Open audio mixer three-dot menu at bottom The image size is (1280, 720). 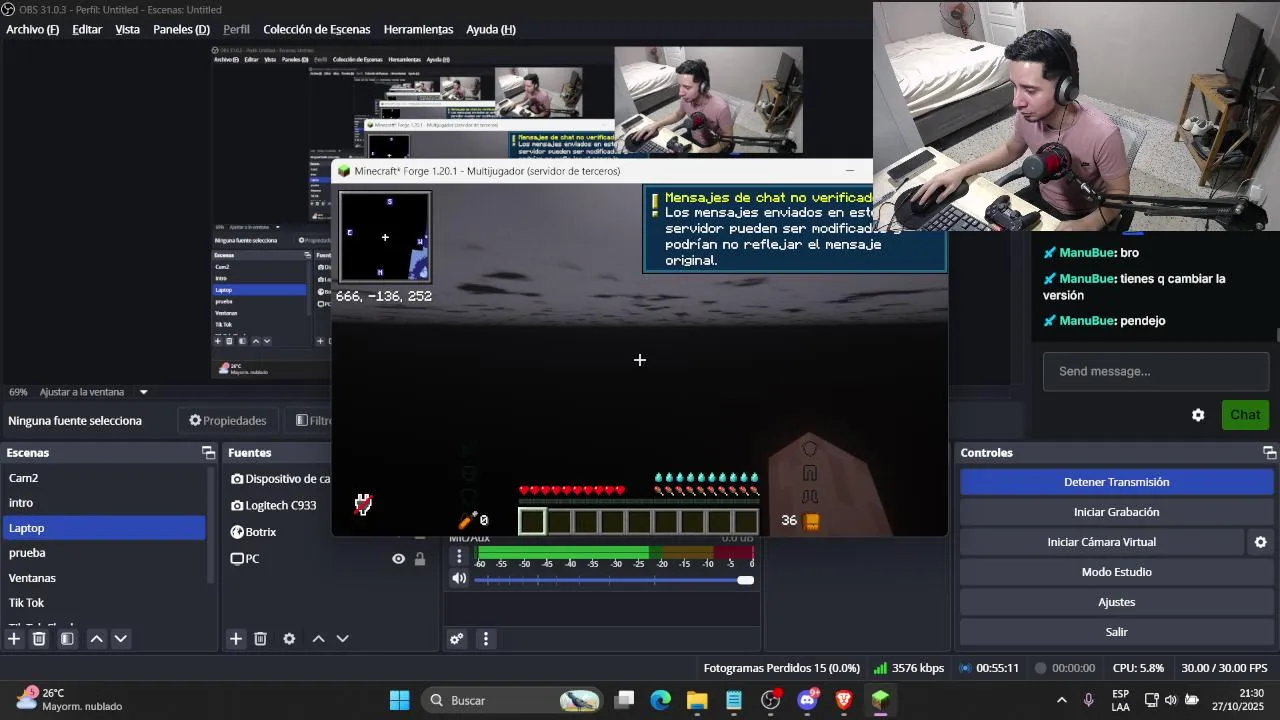coord(486,638)
